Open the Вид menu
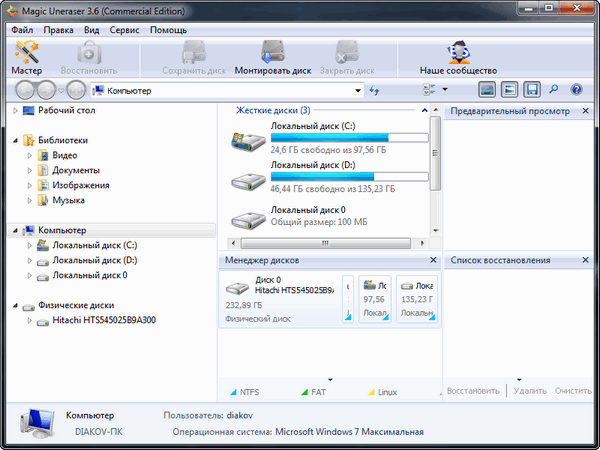Viewport: 600px width, 450px height. (91, 30)
